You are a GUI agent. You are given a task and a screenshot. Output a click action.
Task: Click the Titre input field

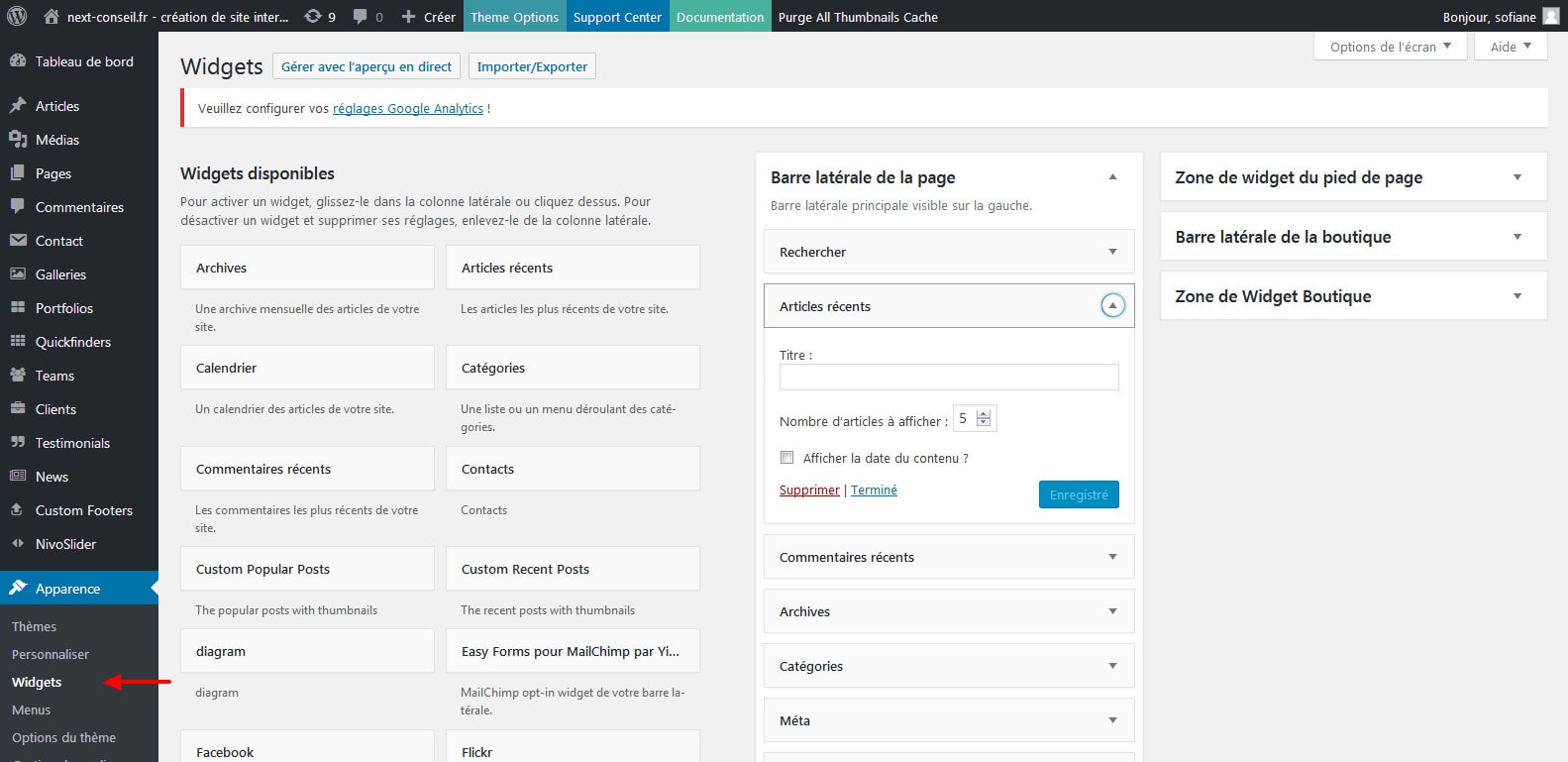tap(949, 377)
